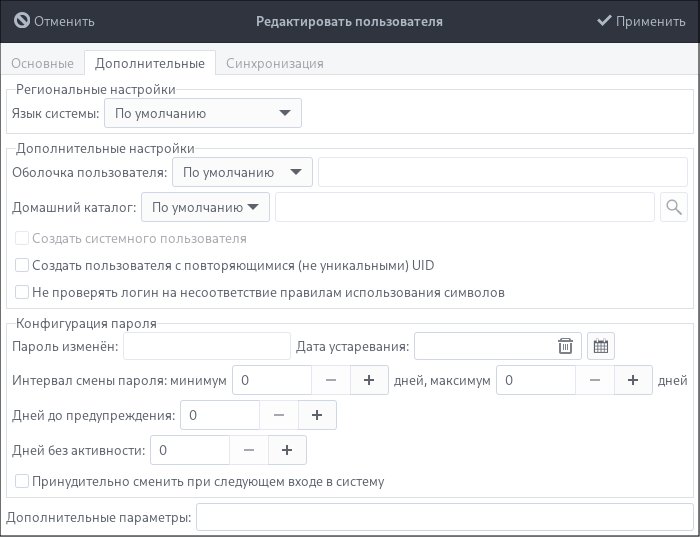Click the минимум days value field
Viewport: 700px width, 537px height.
pos(272,380)
